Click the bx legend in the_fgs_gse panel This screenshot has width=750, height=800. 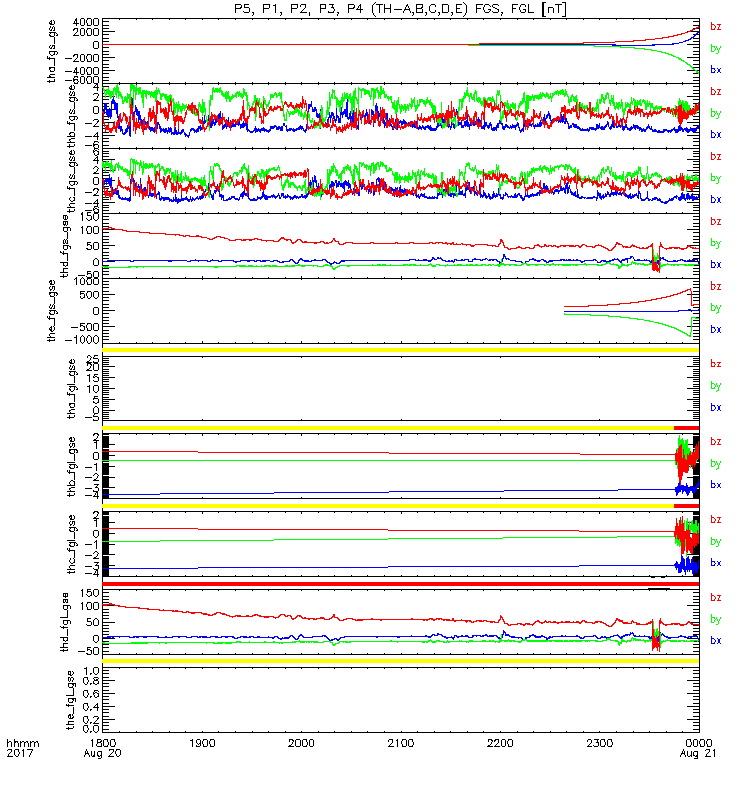point(716,330)
